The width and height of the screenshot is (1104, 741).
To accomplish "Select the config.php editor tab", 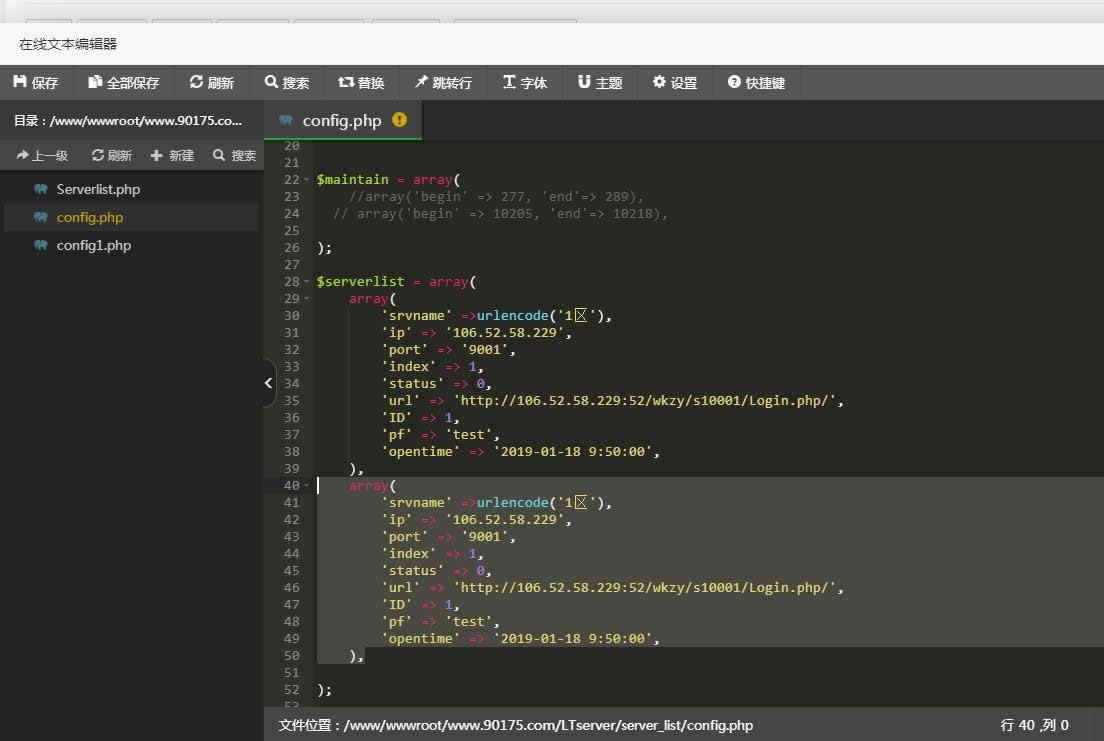I will (x=341, y=120).
